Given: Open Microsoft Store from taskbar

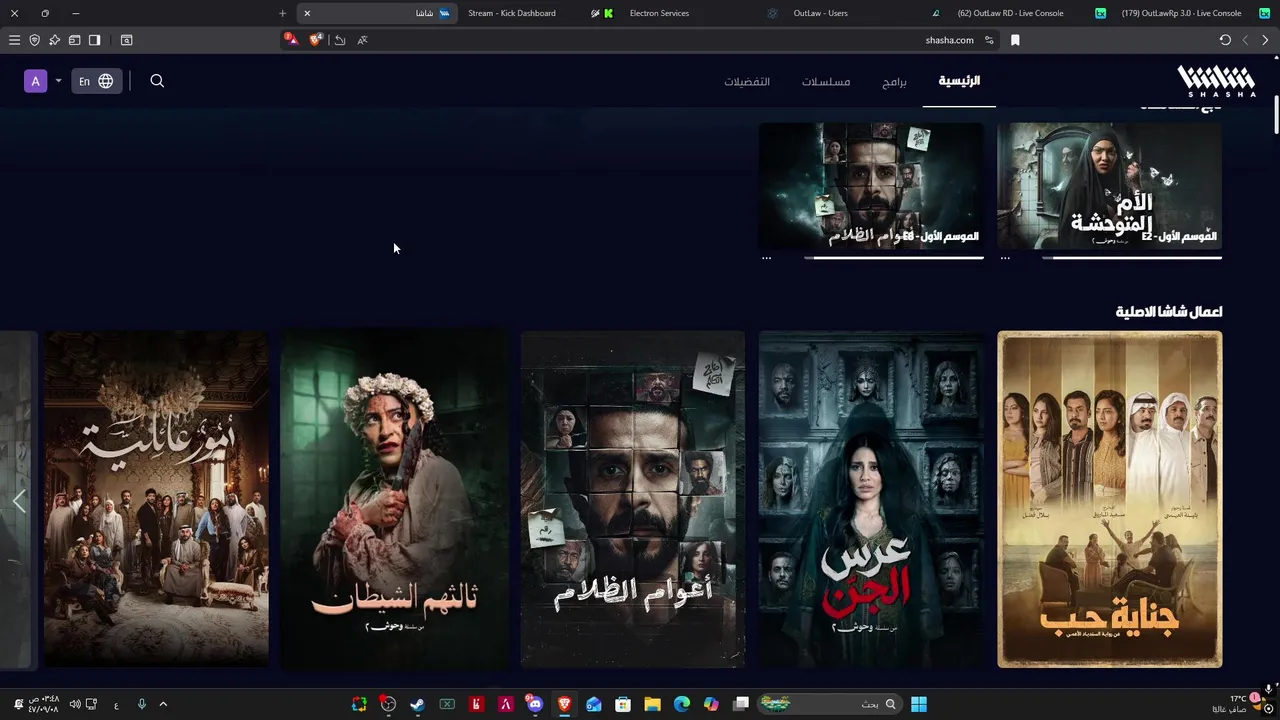Looking at the screenshot, I should coord(623,704).
